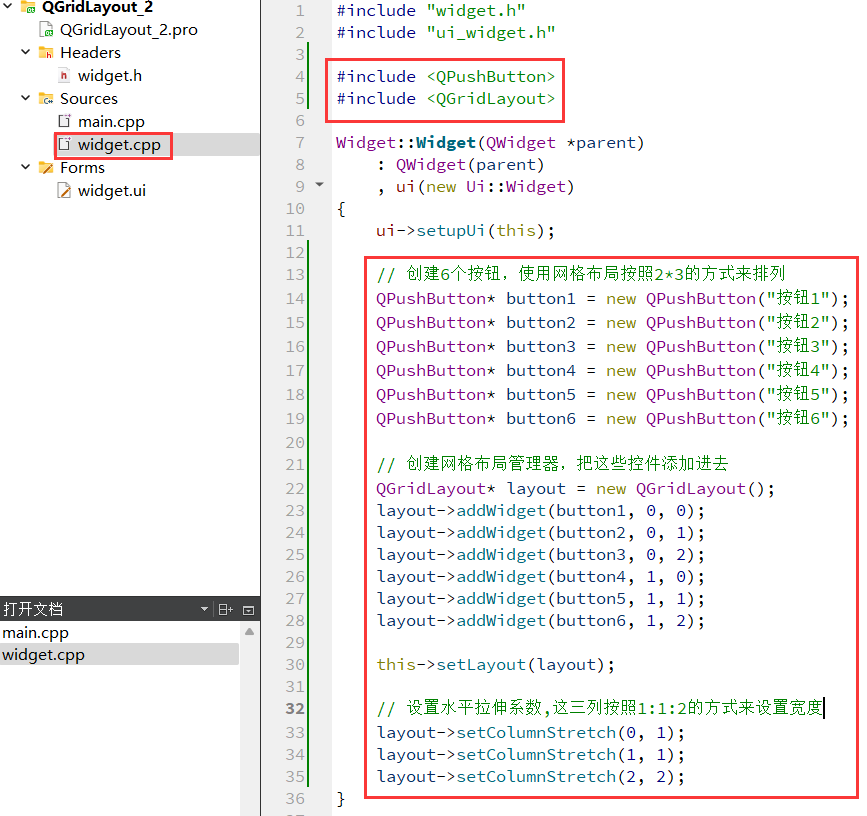Collapse the QGridLayout_2 project node

tap(8, 7)
